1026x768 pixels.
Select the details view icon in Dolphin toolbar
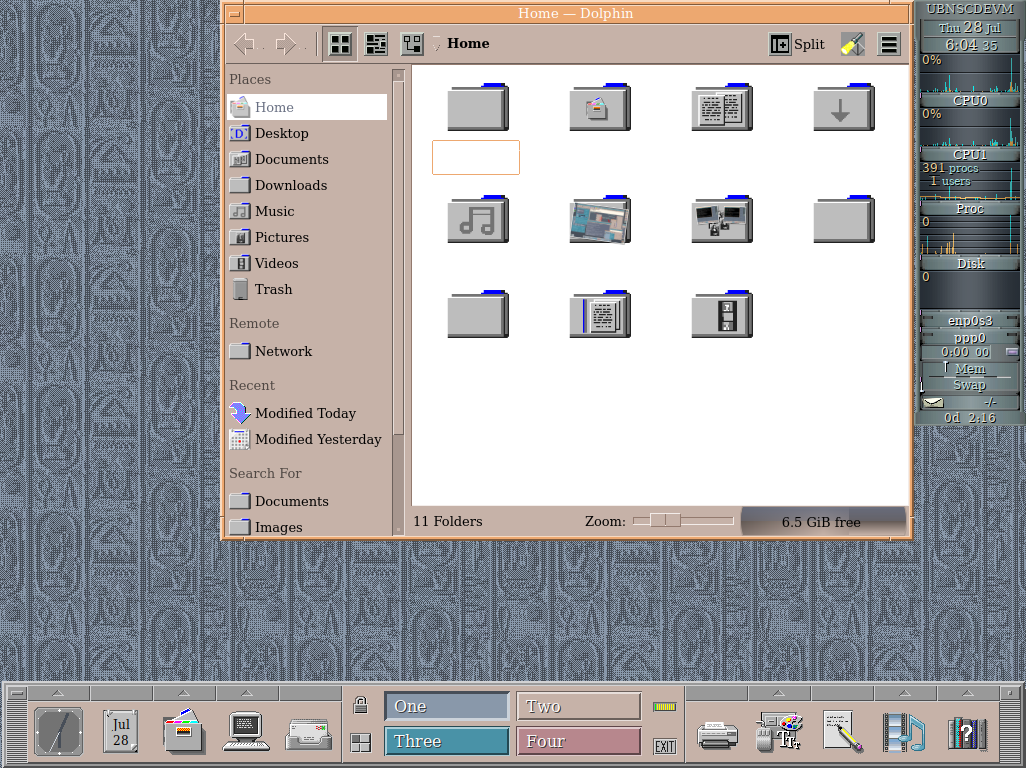tap(375, 44)
